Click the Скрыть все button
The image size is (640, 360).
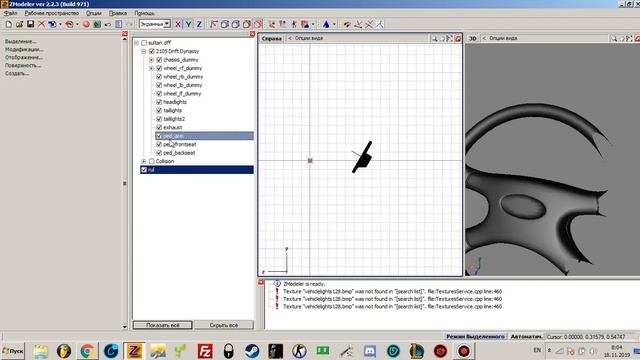[224, 325]
